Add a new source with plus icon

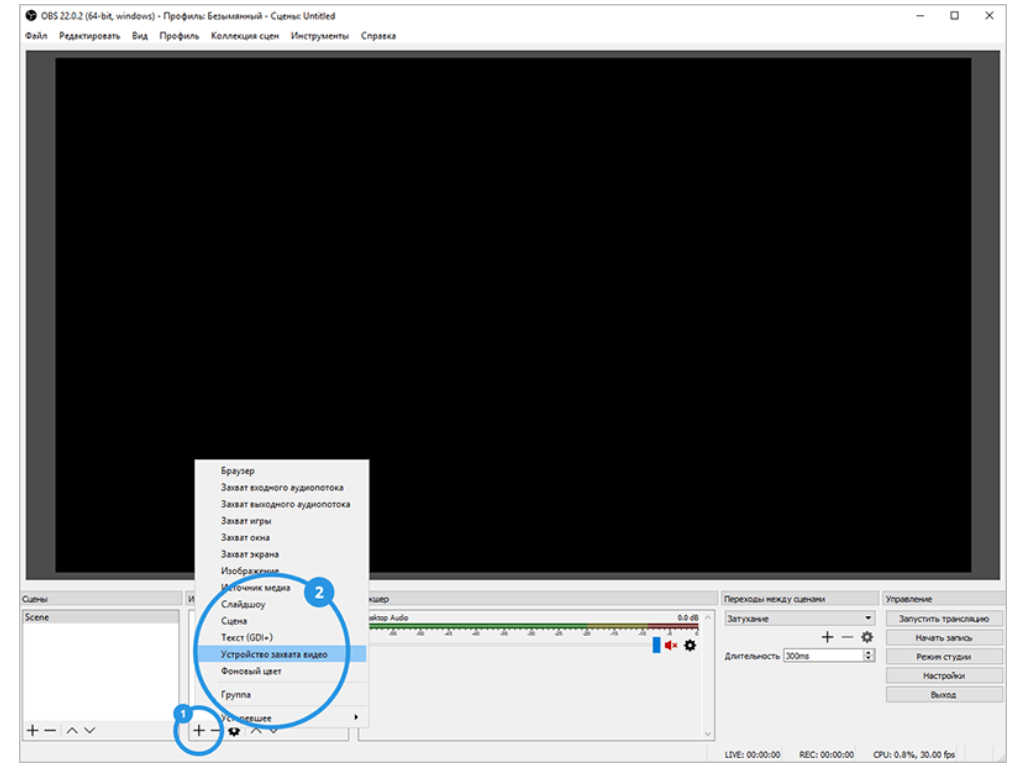point(199,731)
